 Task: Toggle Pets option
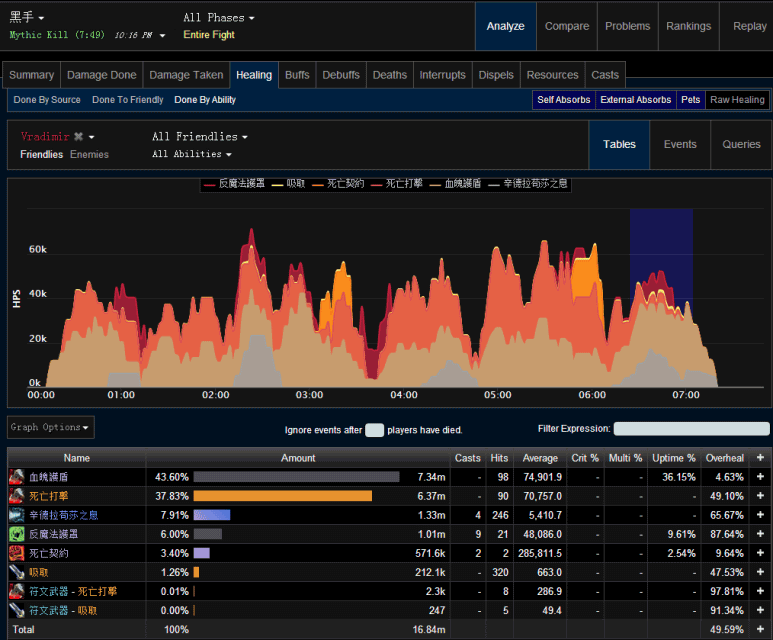[690, 100]
